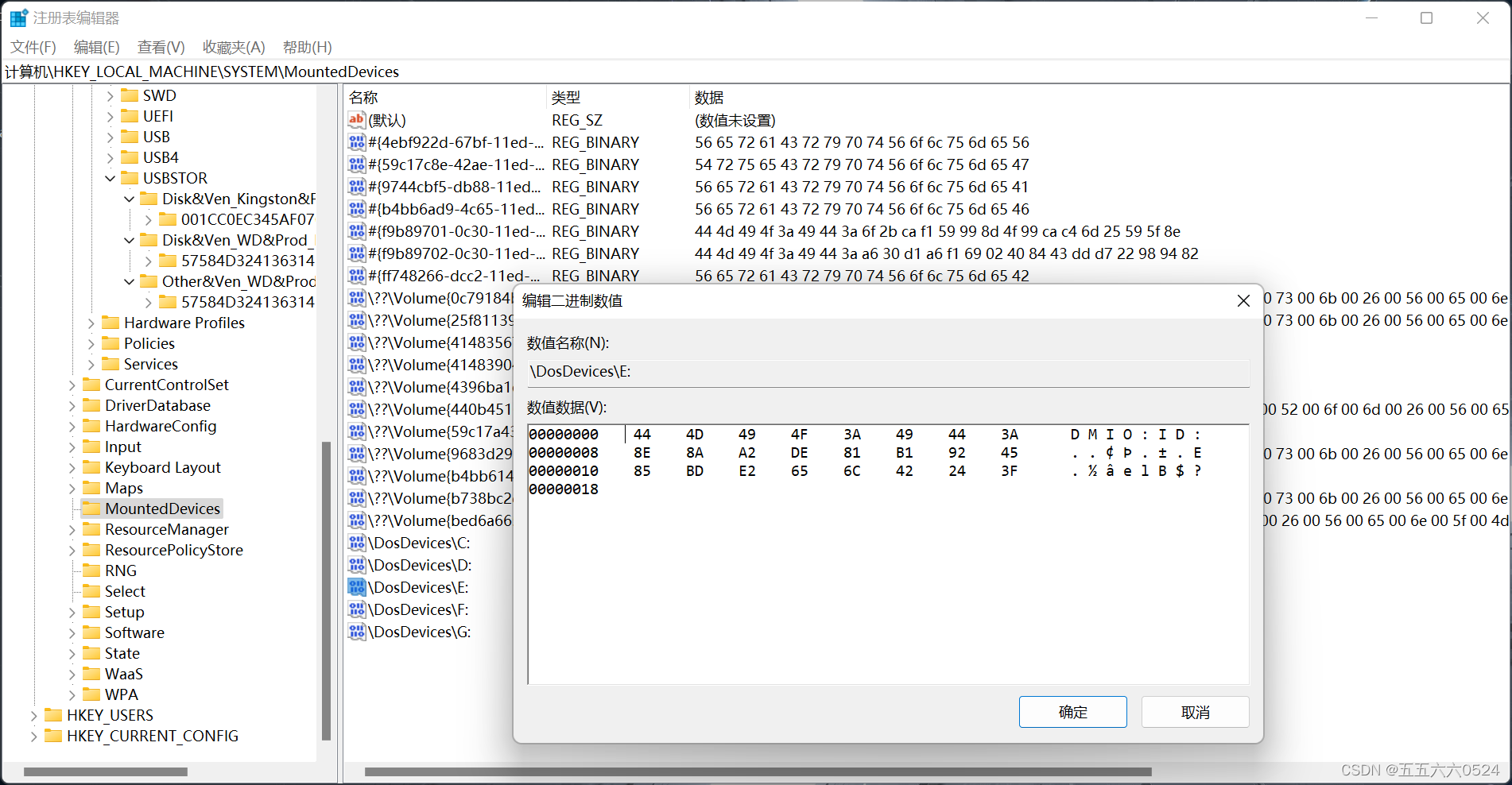Click the icon of #{9744cbf5-db88 value

coord(357,187)
